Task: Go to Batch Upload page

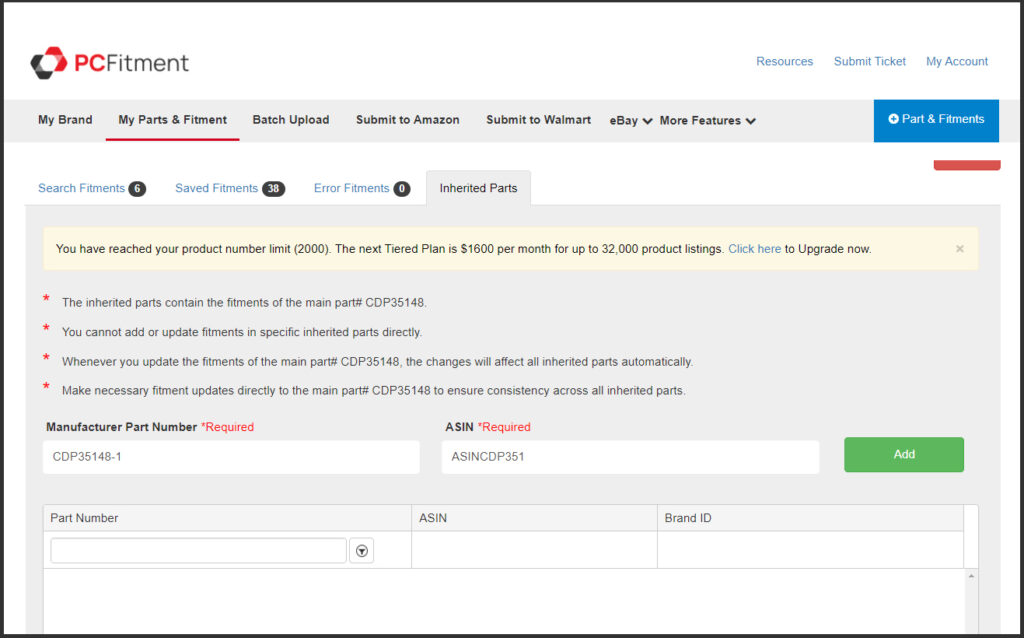Action: (290, 120)
